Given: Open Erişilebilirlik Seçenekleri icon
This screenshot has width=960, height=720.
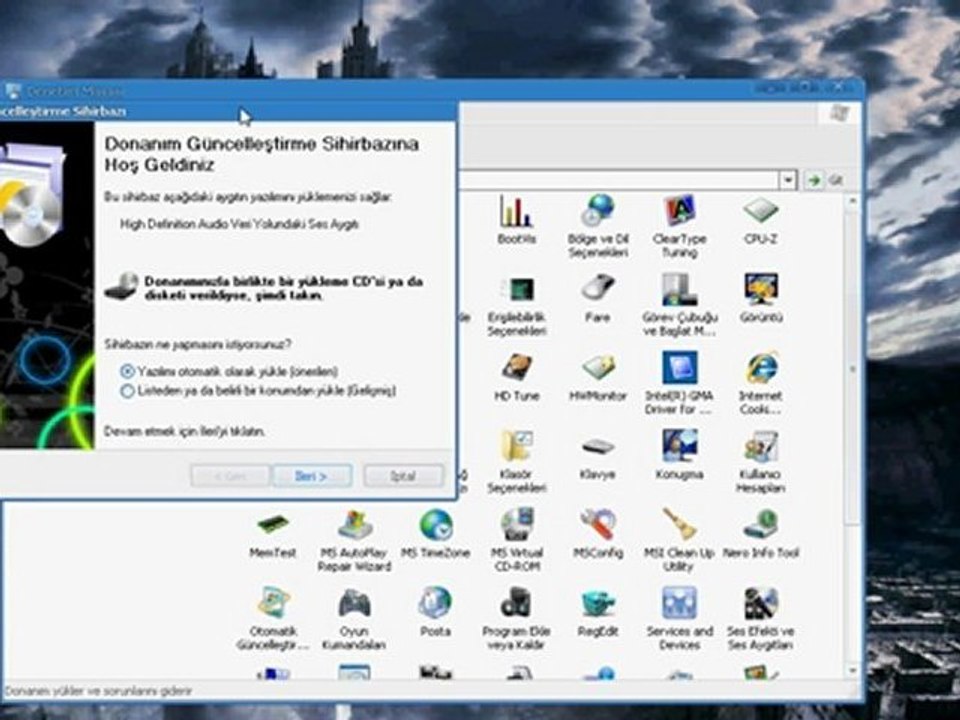Looking at the screenshot, I should [x=516, y=290].
